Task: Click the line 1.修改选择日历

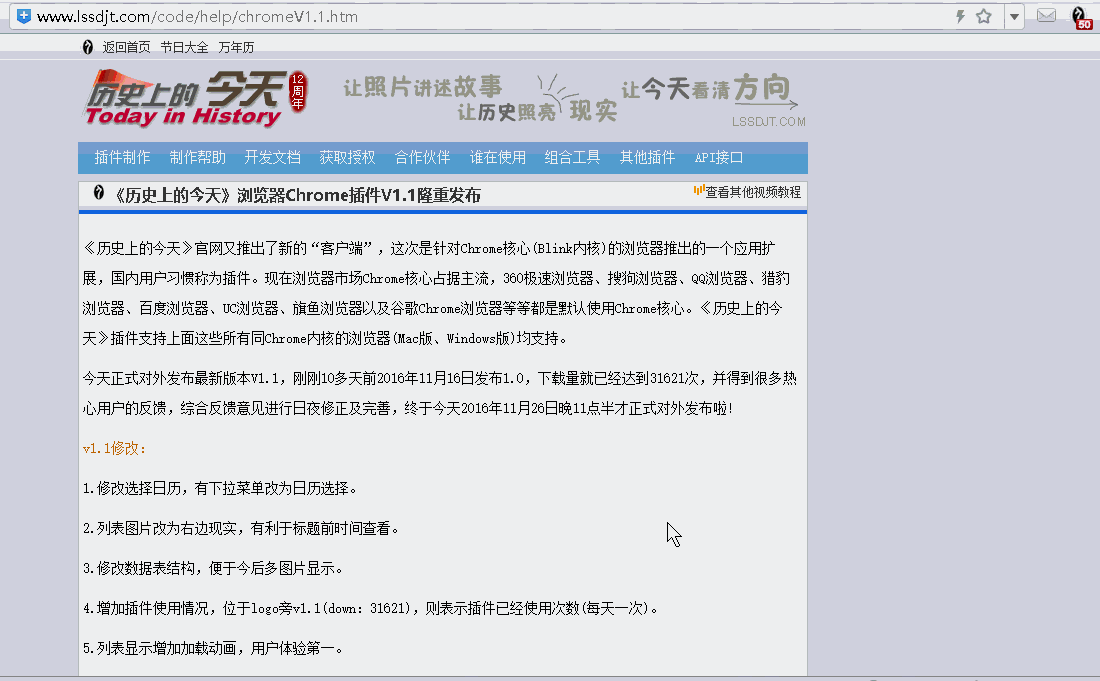Action: click(220, 488)
